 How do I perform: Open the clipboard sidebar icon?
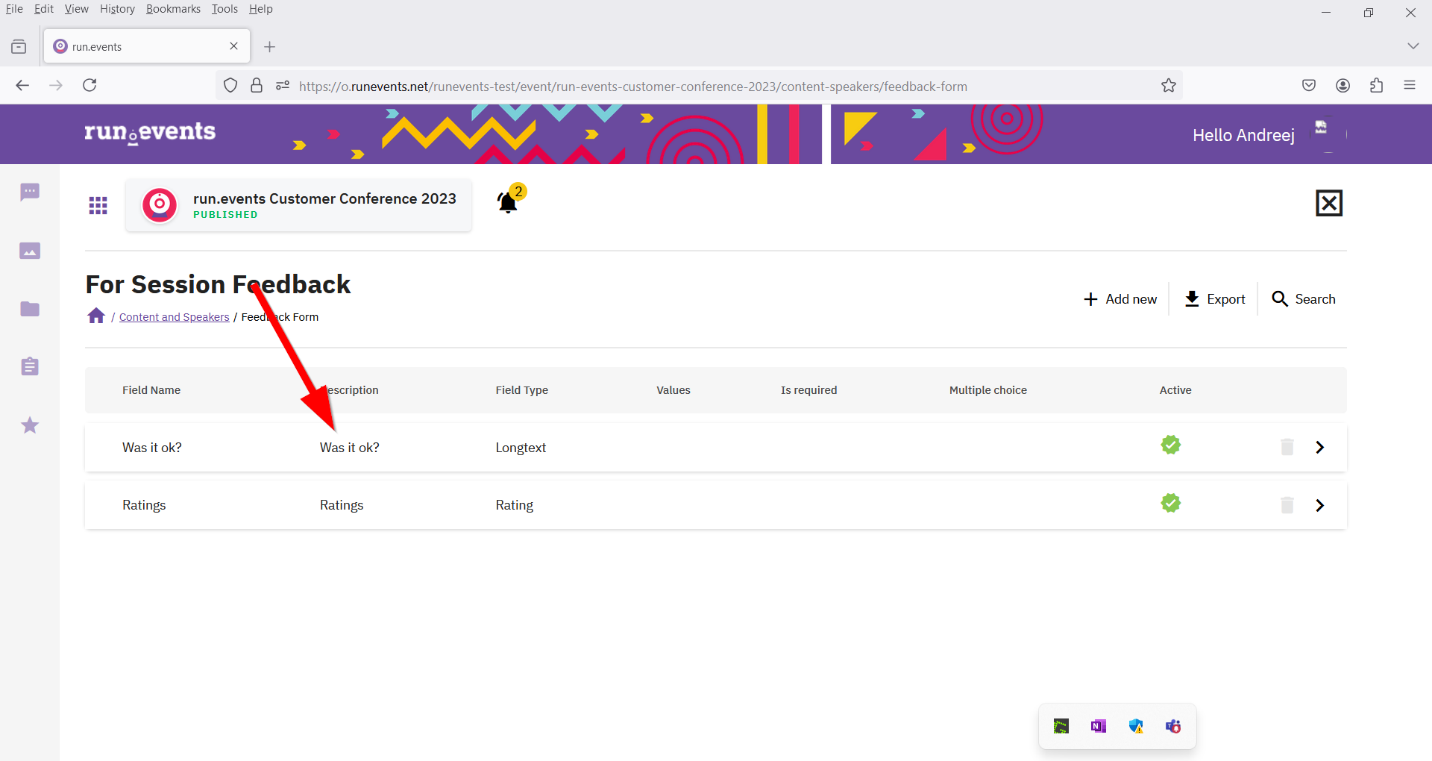tap(30, 367)
